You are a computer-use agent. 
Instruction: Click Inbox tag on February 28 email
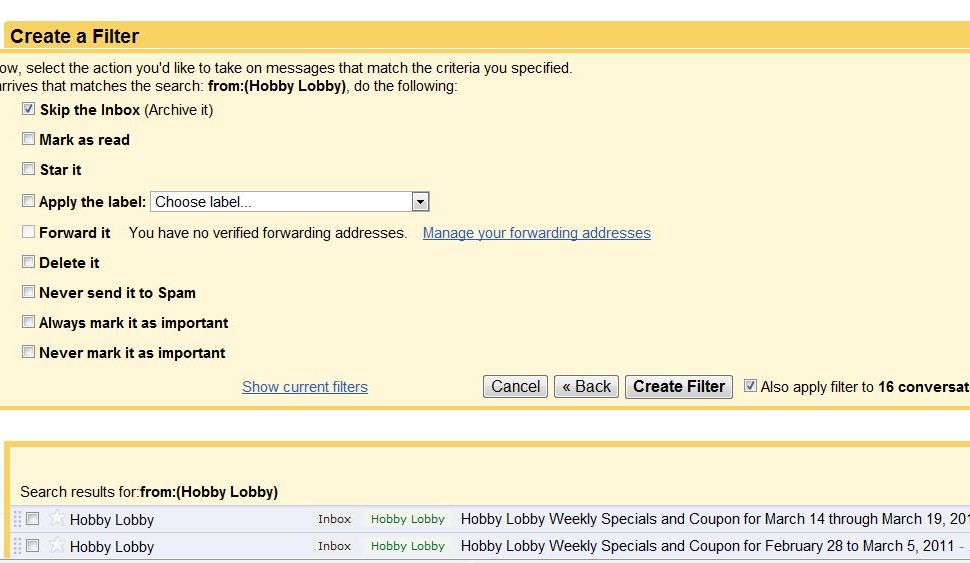335,546
